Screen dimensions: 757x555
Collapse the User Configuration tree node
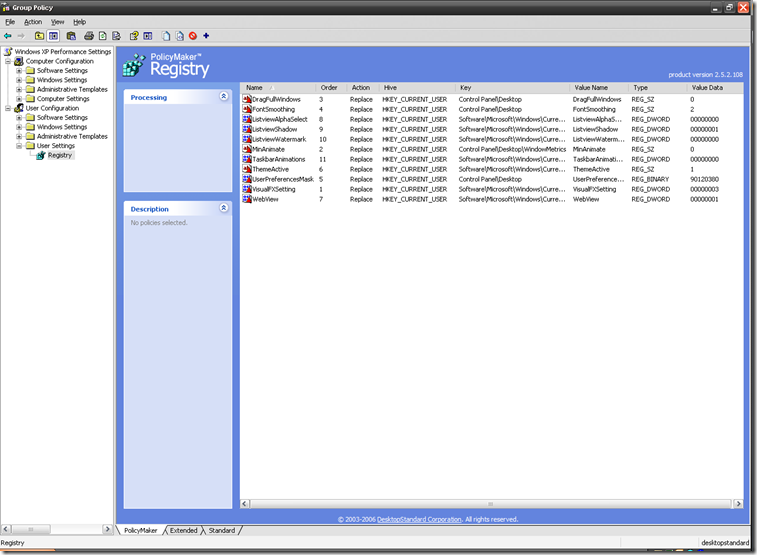click(8, 108)
